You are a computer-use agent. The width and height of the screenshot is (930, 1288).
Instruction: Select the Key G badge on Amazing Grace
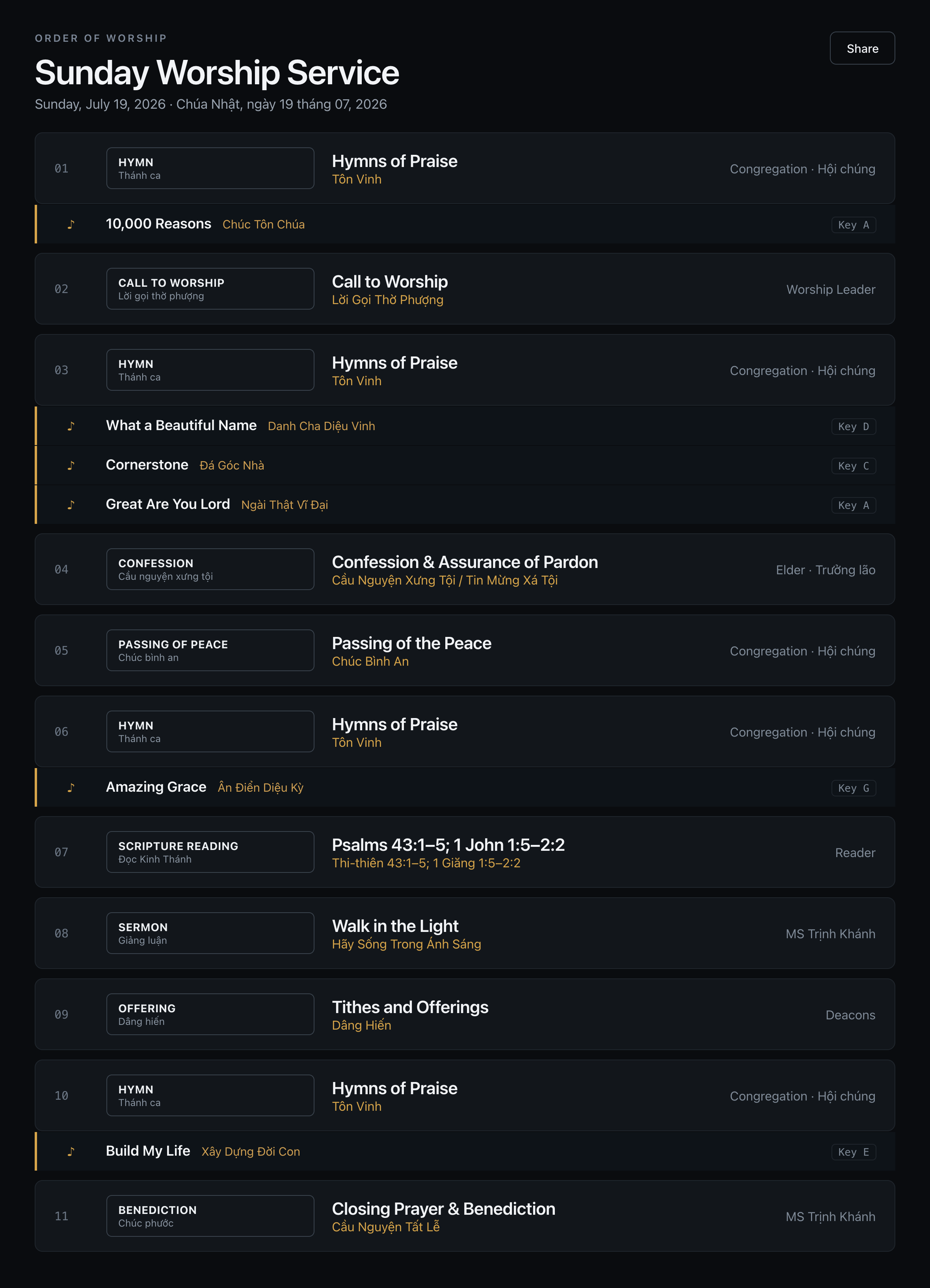tap(853, 788)
